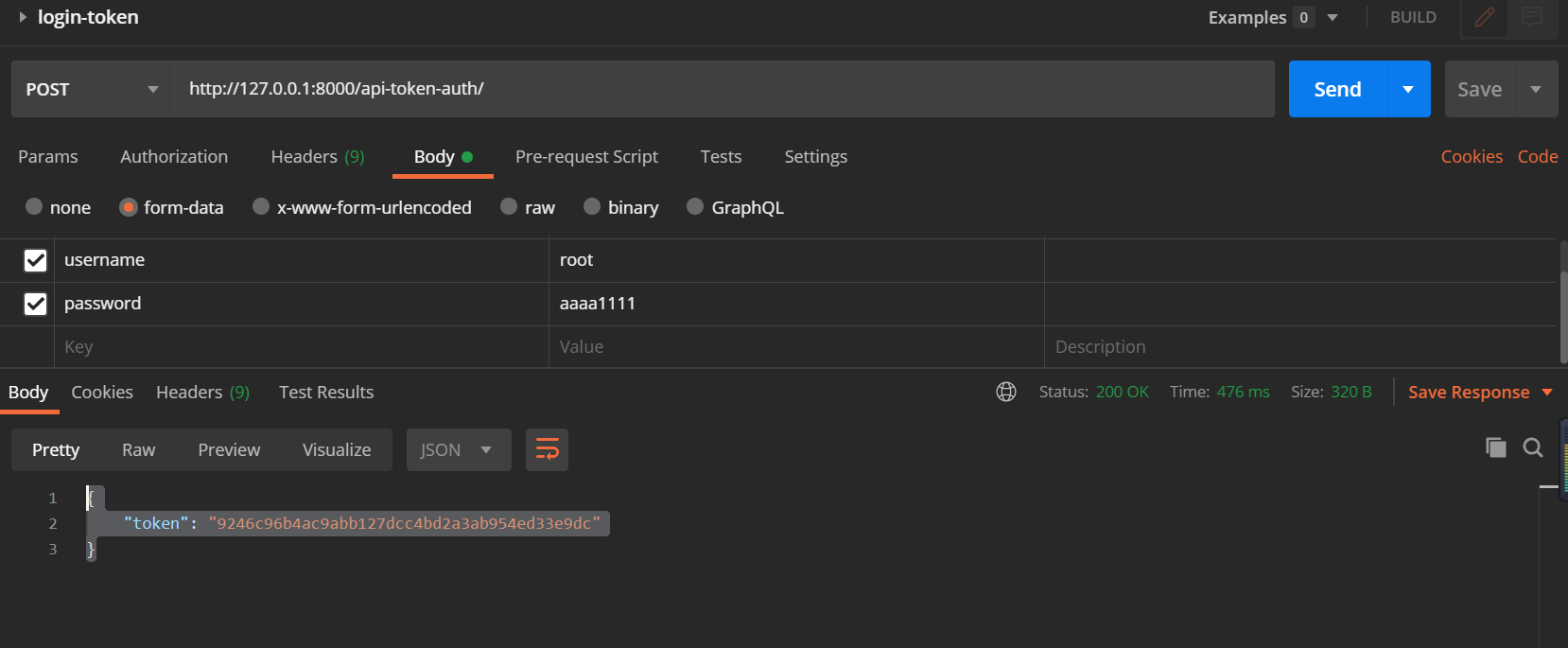Screen dimensions: 1568x648
Task: Open the Cookies link at top right
Action: (1472, 156)
